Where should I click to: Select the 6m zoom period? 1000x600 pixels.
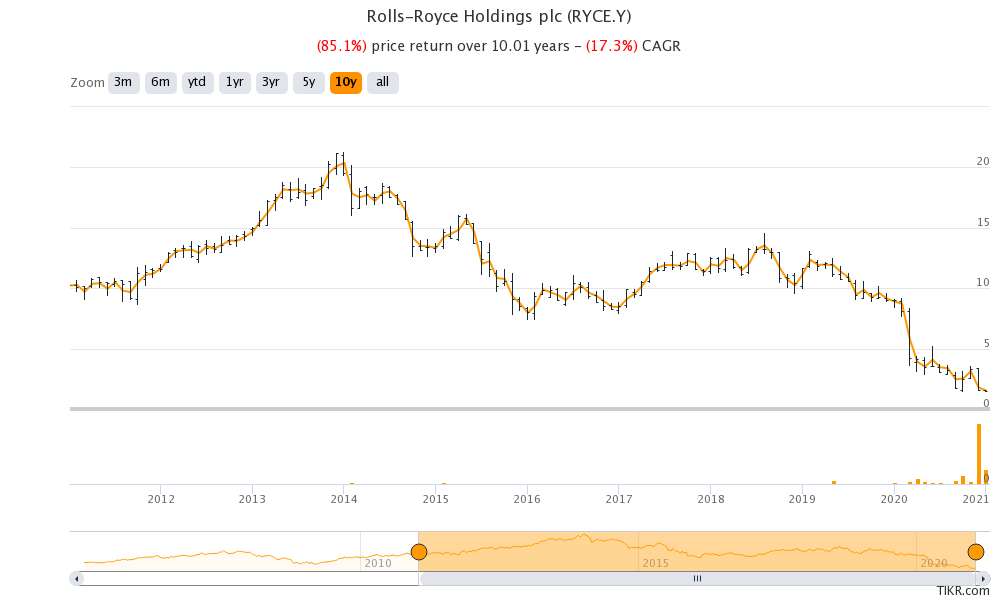coord(159,82)
